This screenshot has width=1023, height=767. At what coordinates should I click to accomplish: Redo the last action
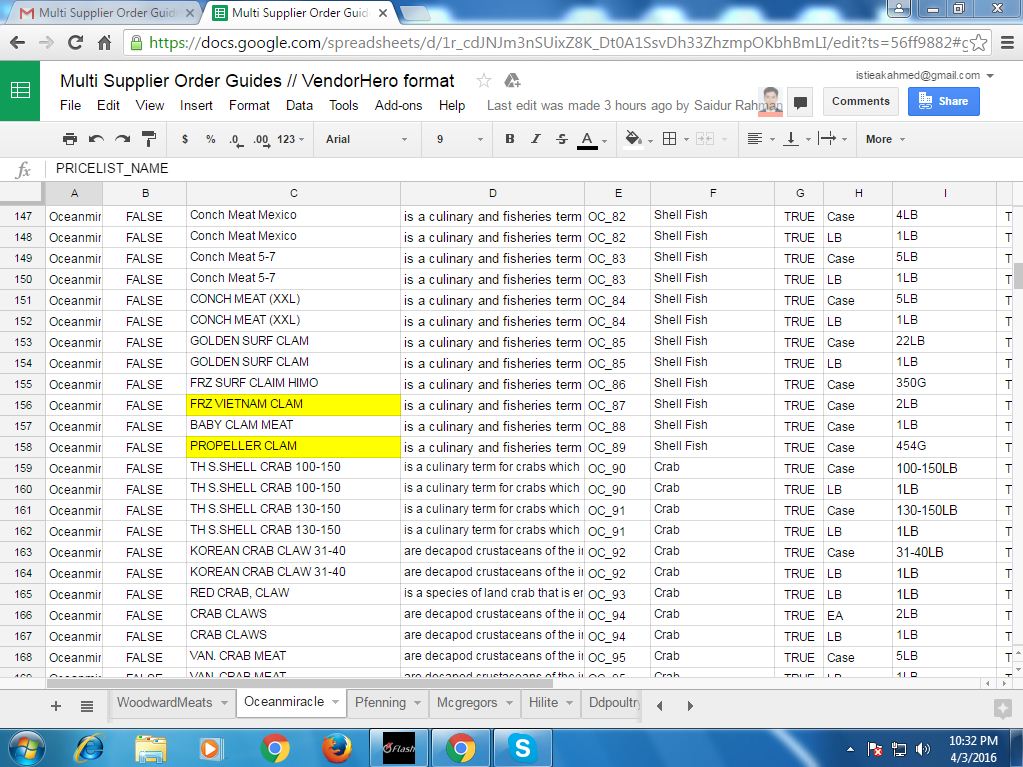point(122,139)
